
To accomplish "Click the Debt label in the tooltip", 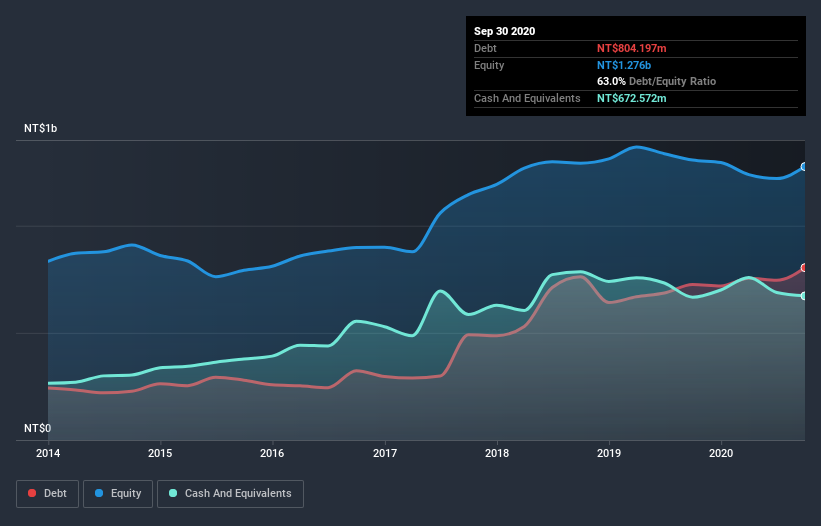I will click(x=485, y=48).
